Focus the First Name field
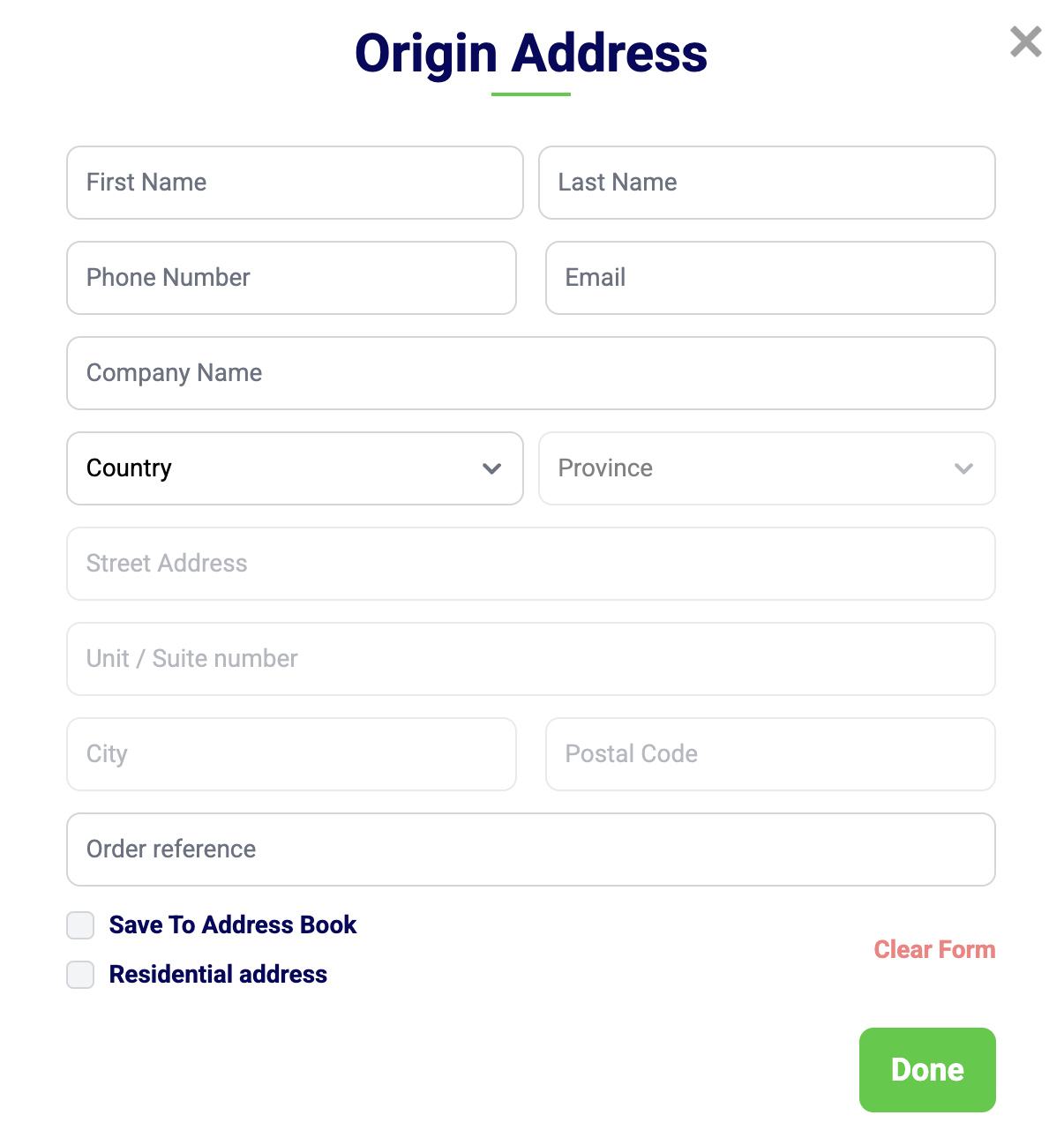Viewport: 1064px width, 1145px height. (x=295, y=183)
